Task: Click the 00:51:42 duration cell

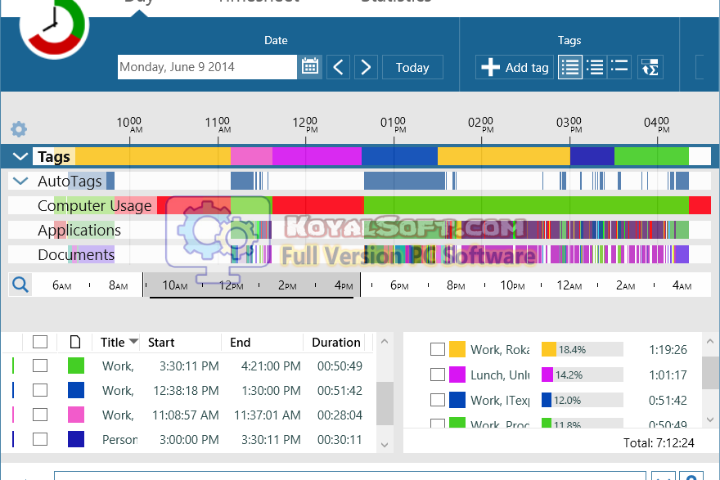Action: 340,390
